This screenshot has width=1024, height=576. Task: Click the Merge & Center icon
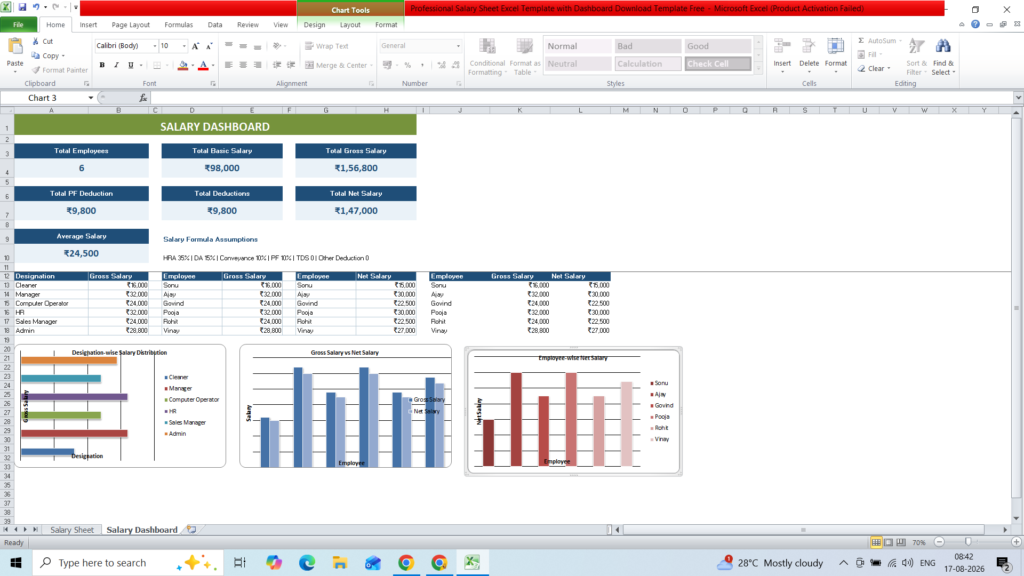(x=310, y=65)
